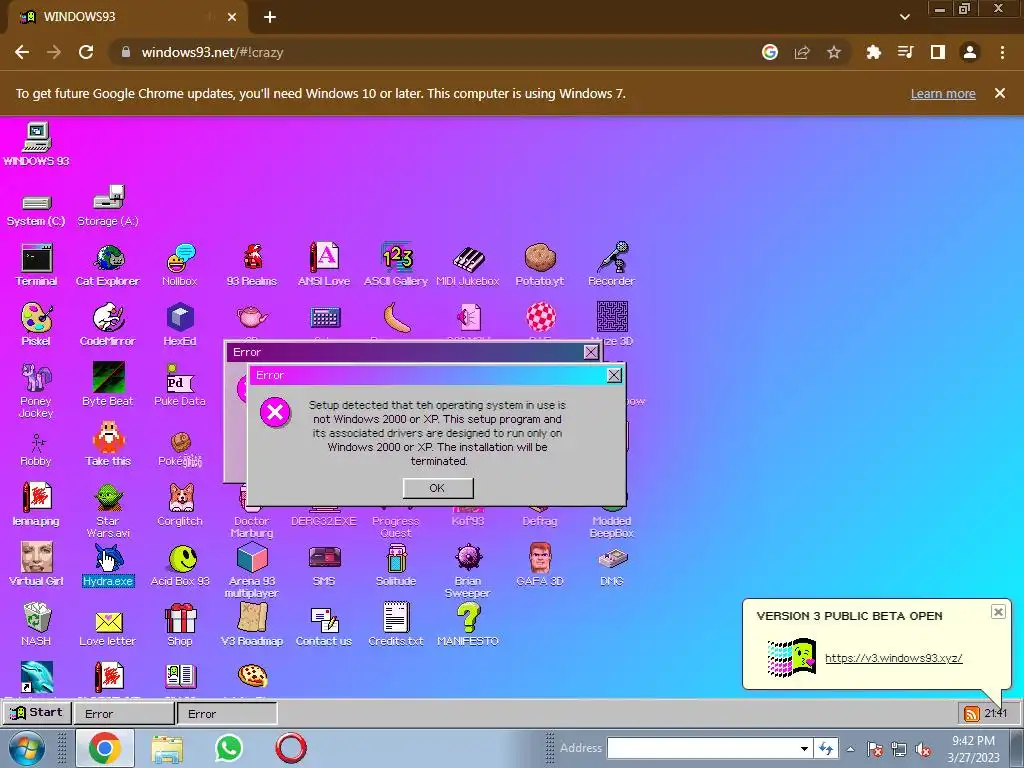Open WhatsApp from the taskbar
Viewport: 1024px width, 768px height.
click(x=229, y=748)
